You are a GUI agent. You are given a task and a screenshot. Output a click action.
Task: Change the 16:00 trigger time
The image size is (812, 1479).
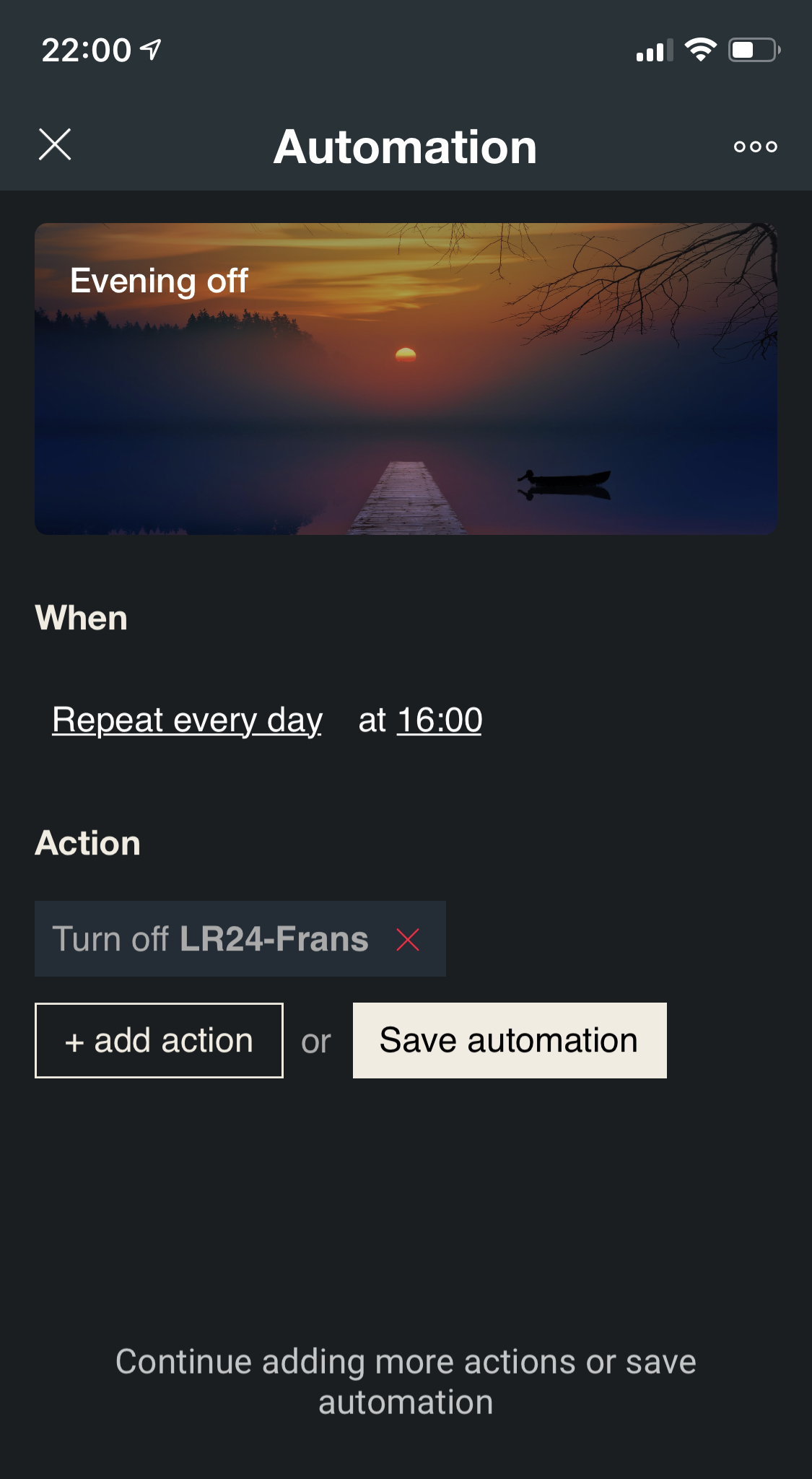(440, 720)
